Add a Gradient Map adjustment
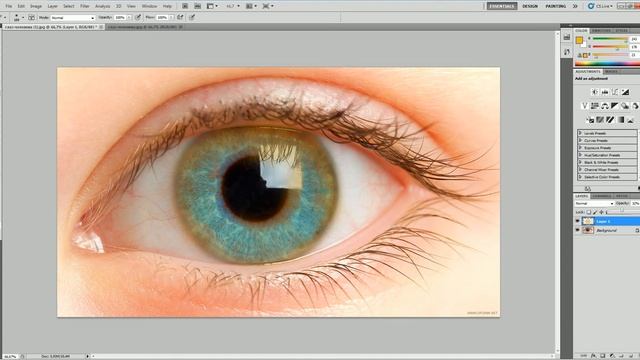 [x=620, y=120]
